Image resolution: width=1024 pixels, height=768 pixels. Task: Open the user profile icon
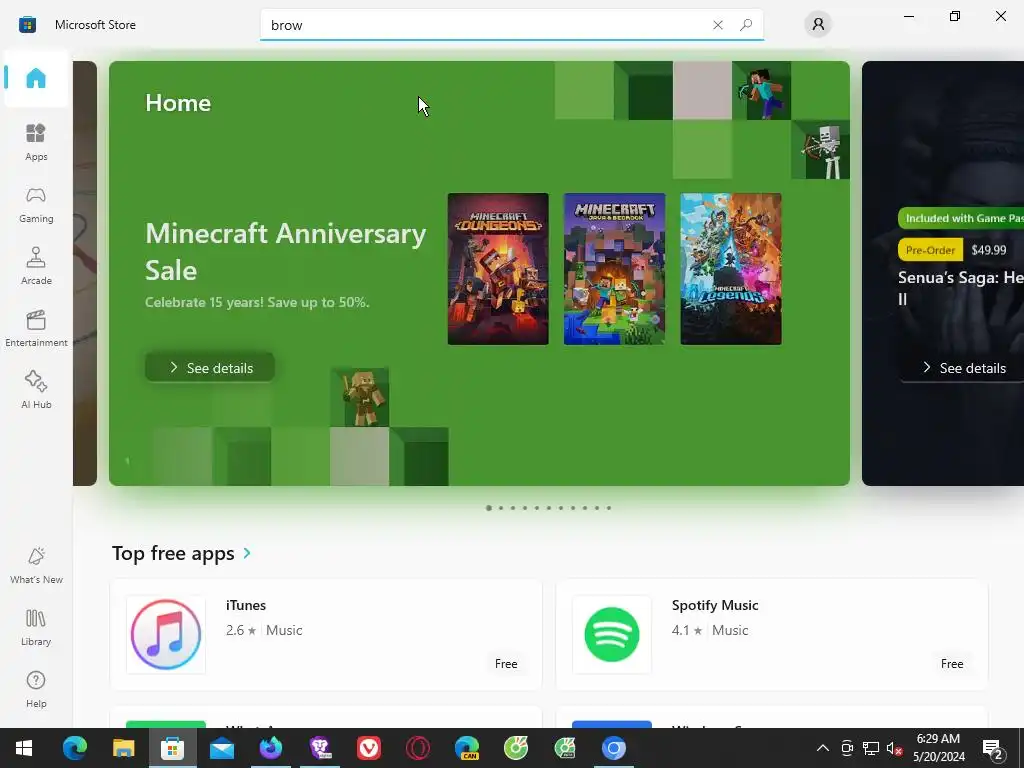tap(818, 24)
